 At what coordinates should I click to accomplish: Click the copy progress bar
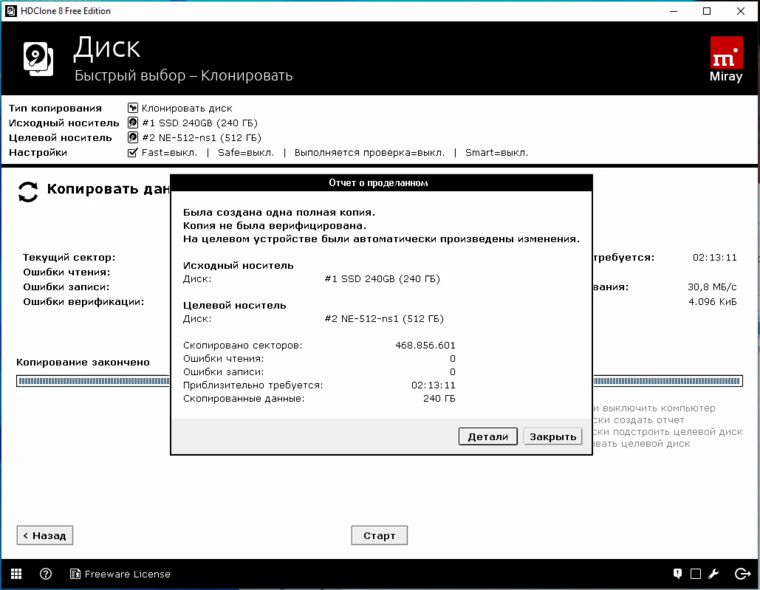point(380,381)
